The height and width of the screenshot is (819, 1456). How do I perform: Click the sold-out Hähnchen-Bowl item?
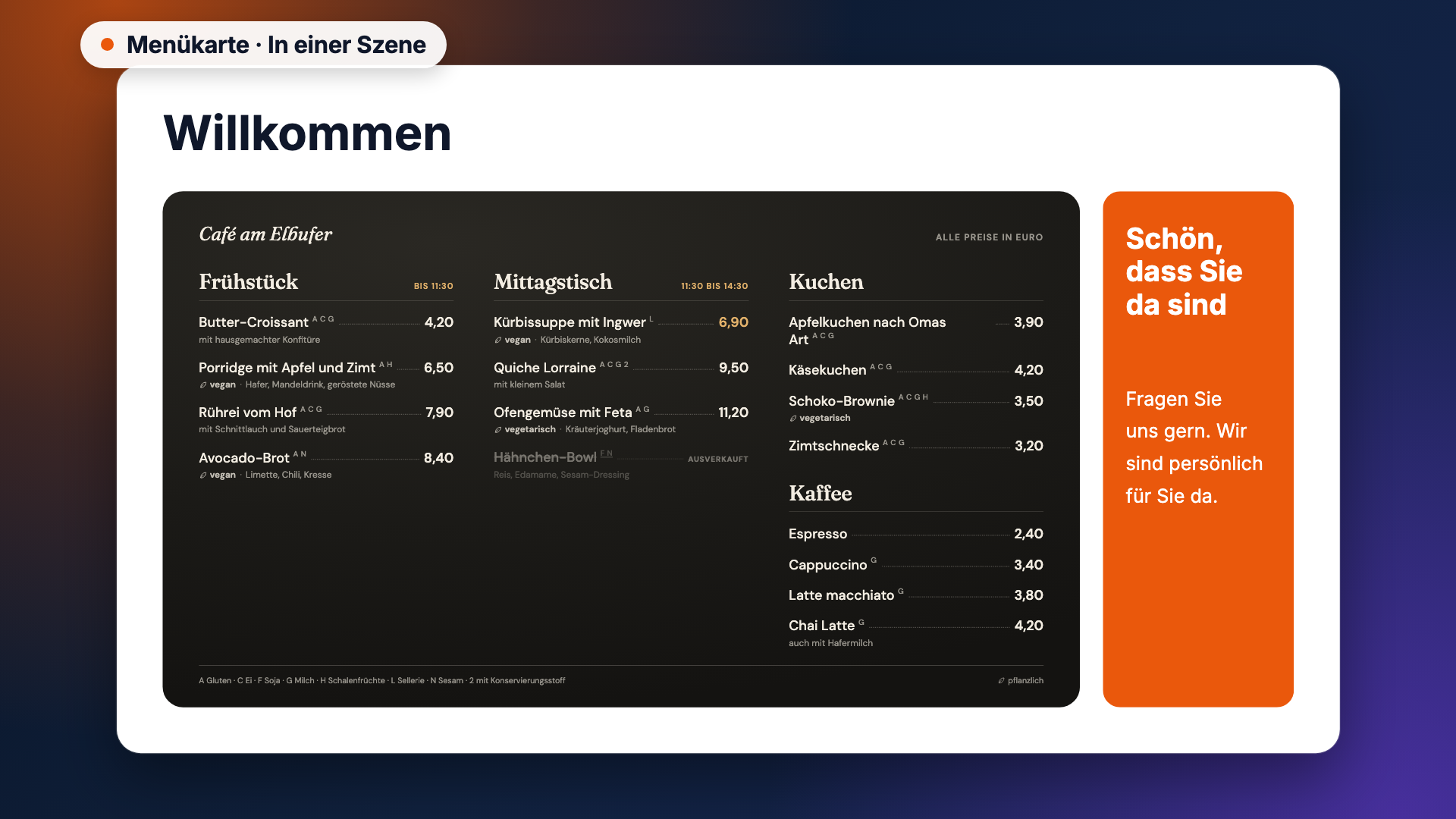pyautogui.click(x=544, y=457)
